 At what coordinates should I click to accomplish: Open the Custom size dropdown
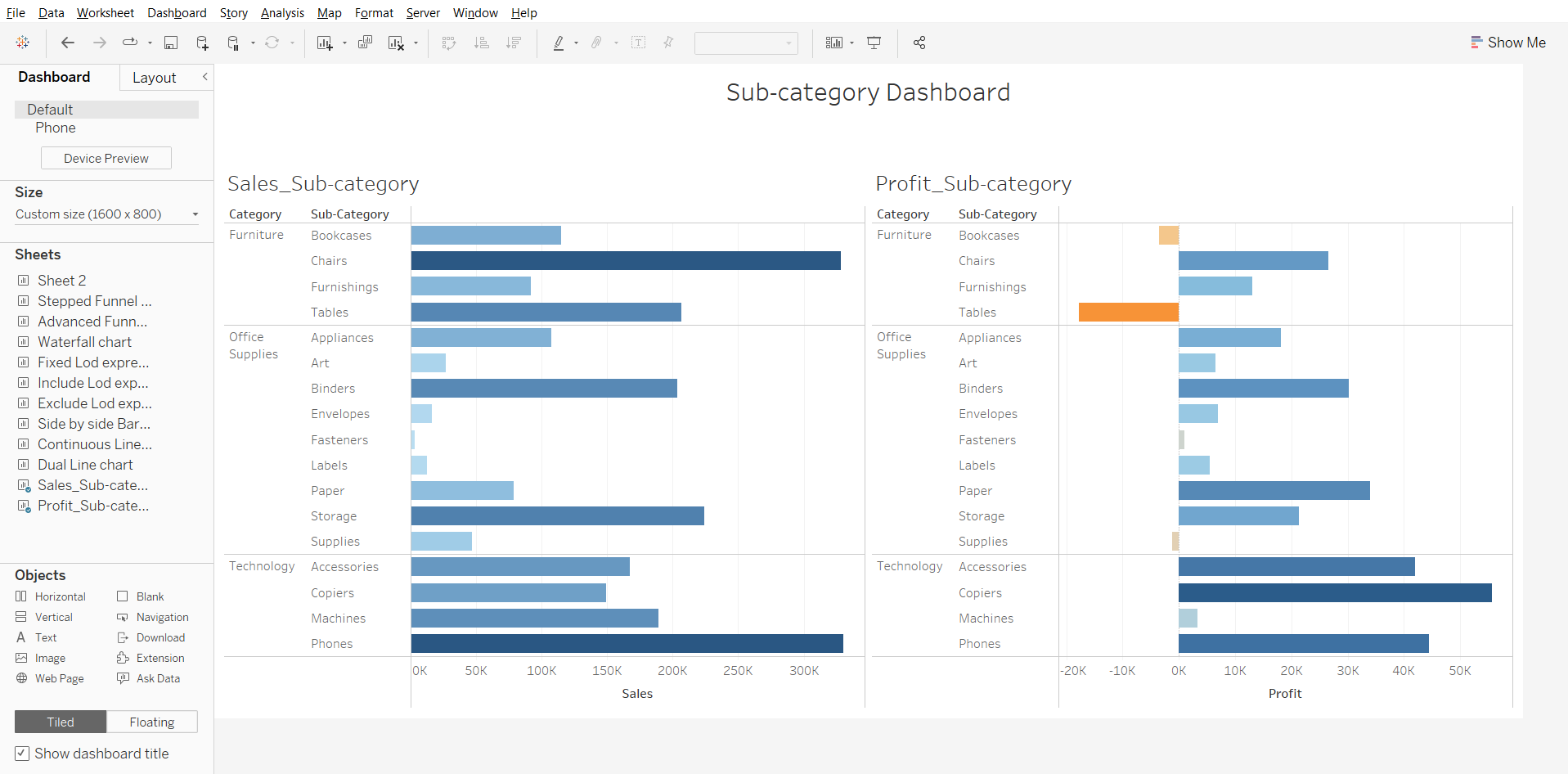[x=107, y=214]
